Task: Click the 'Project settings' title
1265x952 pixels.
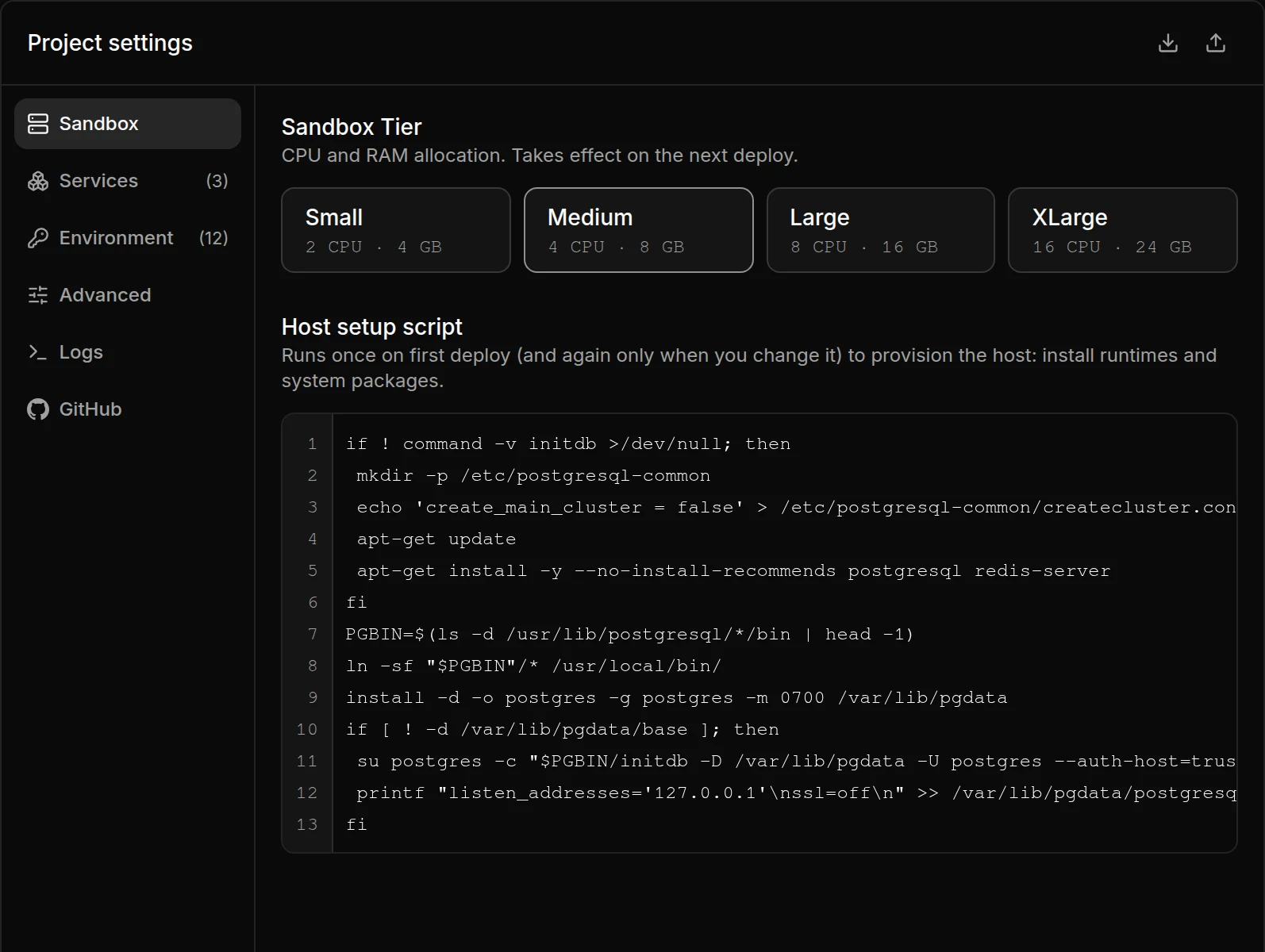Action: pyautogui.click(x=110, y=43)
